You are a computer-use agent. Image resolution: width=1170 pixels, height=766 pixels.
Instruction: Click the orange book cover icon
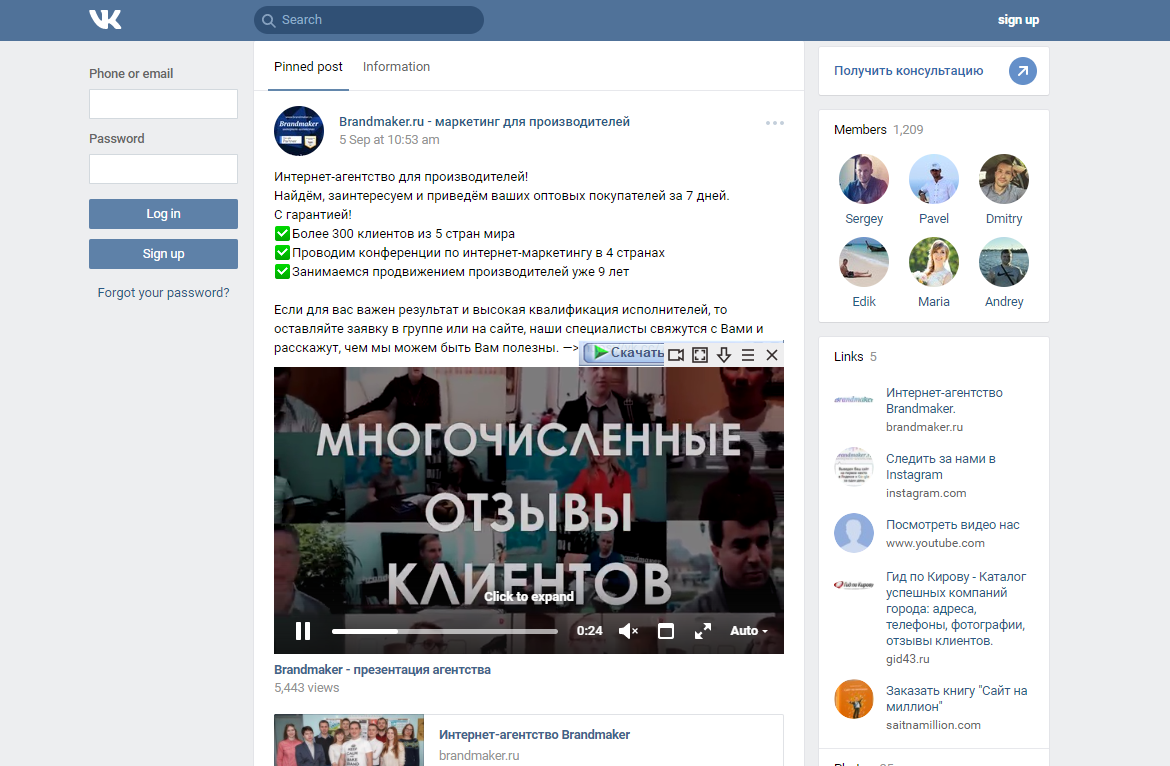click(x=854, y=699)
